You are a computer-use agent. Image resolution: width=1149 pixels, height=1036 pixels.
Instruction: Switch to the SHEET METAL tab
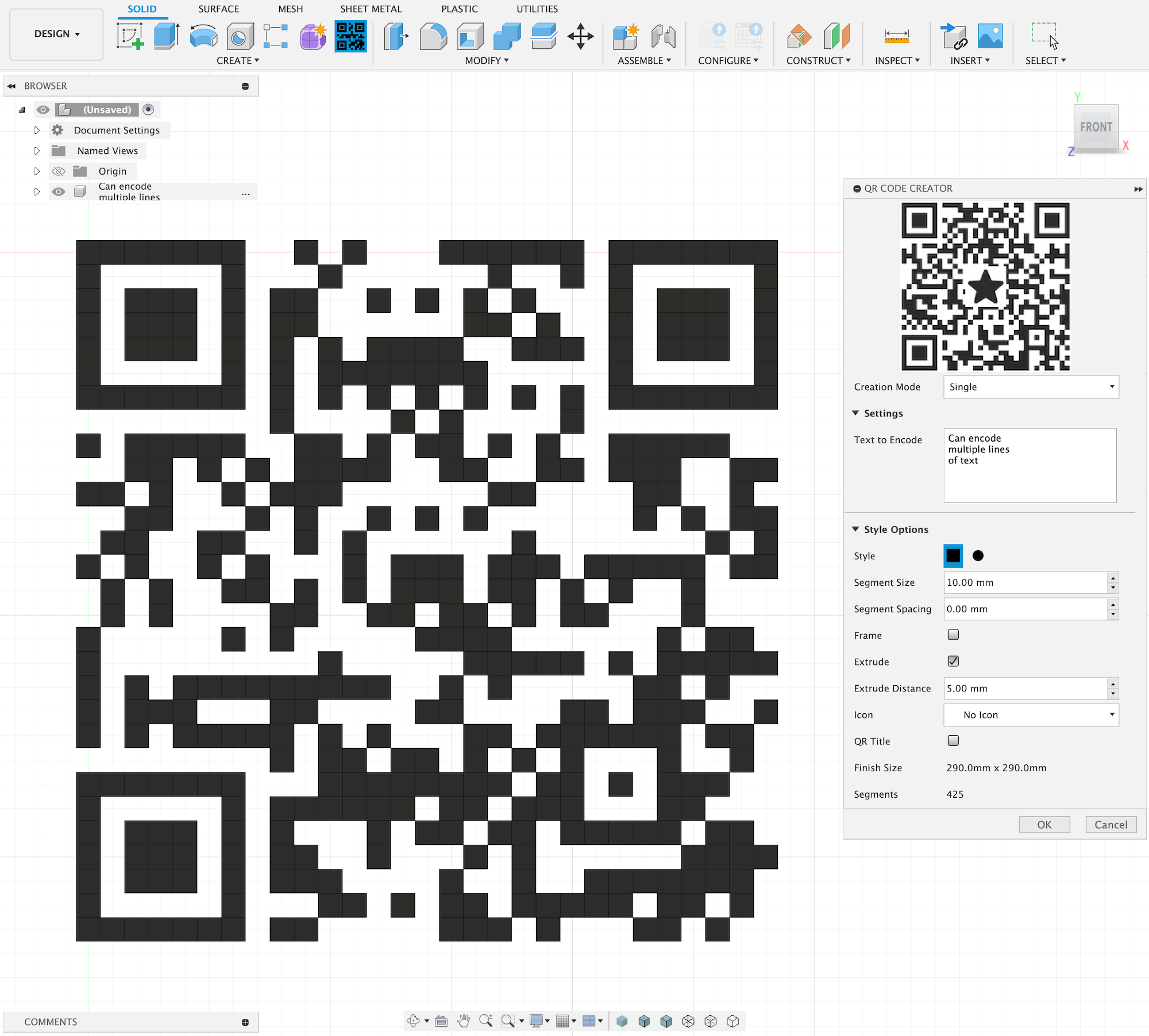point(371,9)
